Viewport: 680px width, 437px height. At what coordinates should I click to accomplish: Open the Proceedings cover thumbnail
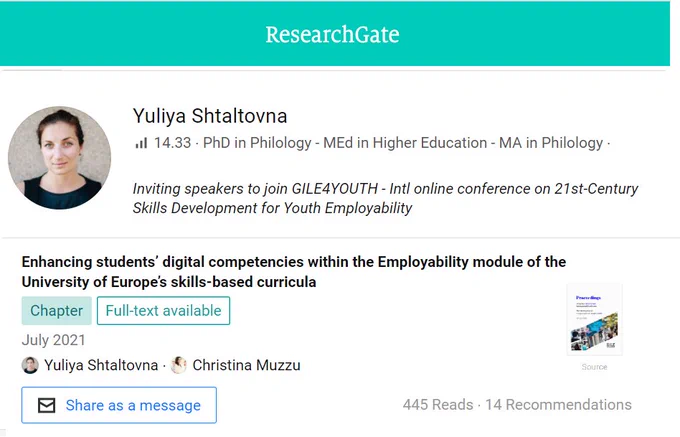pos(594,320)
